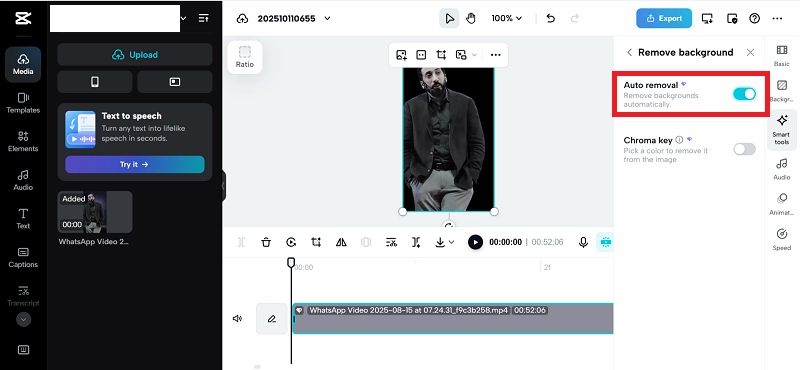Expand the dropdown arrow above preview
This screenshot has width=800, height=370.
pyautogui.click(x=474, y=55)
